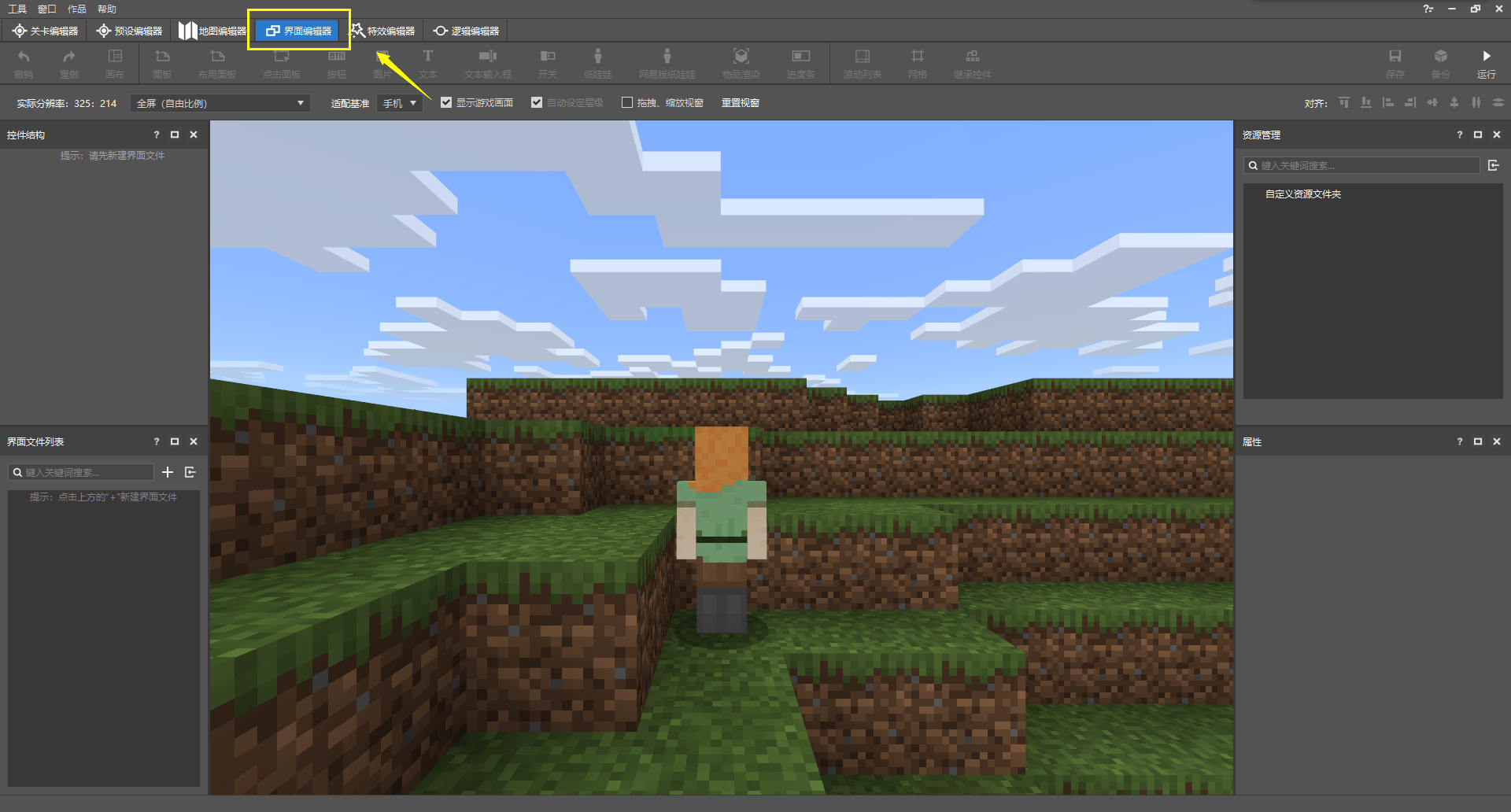Add a 开关 (switch) control
1511x812 pixels.
tap(548, 63)
